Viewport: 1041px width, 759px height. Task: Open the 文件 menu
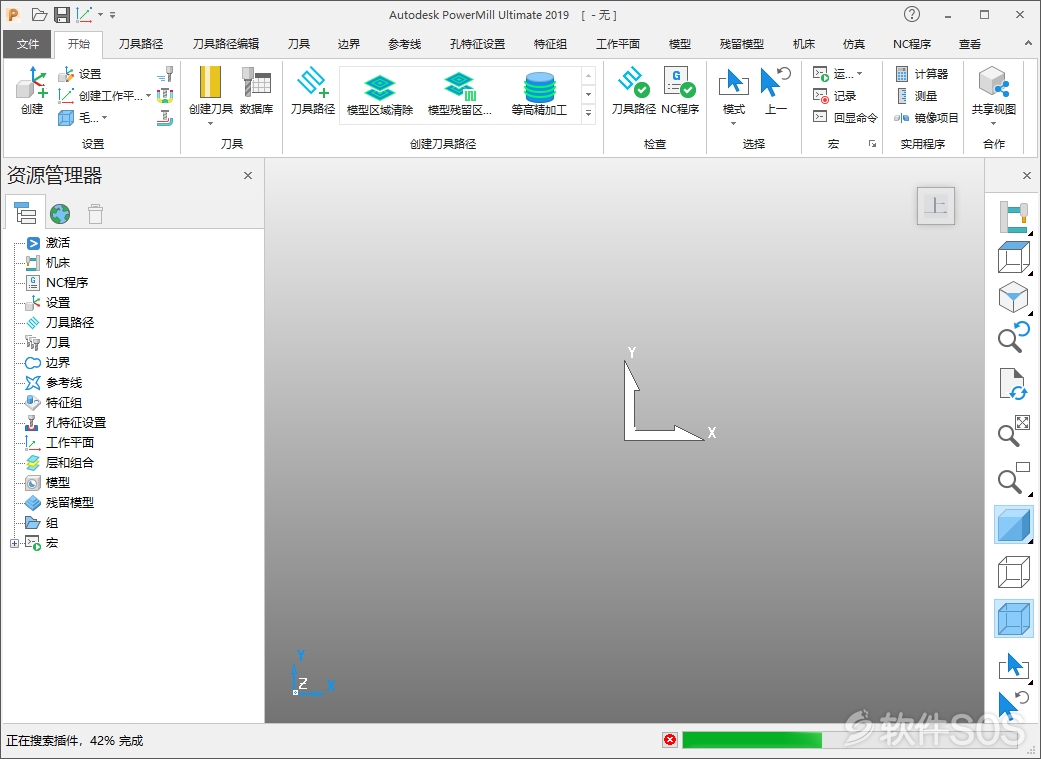pos(28,44)
